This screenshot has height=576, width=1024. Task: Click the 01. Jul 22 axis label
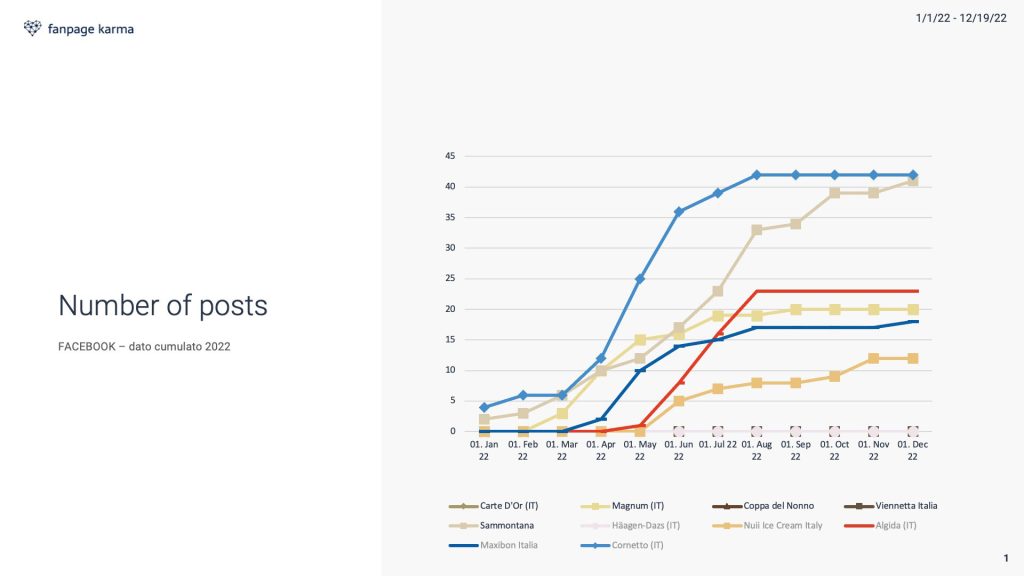[718, 445]
